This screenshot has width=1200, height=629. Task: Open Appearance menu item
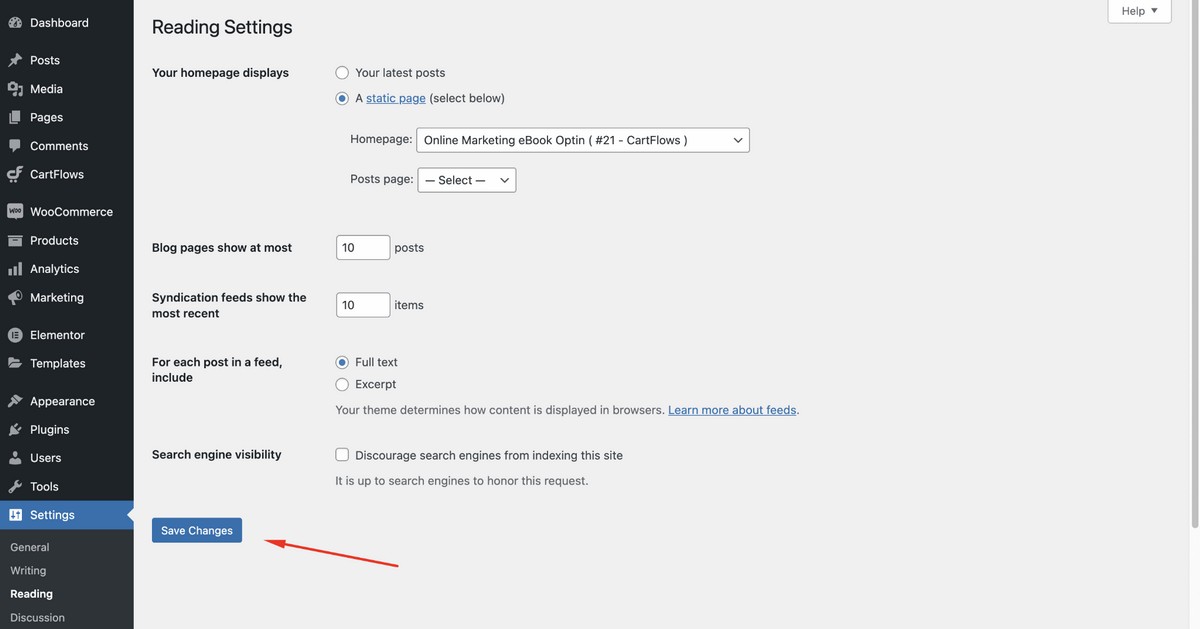coord(67,401)
